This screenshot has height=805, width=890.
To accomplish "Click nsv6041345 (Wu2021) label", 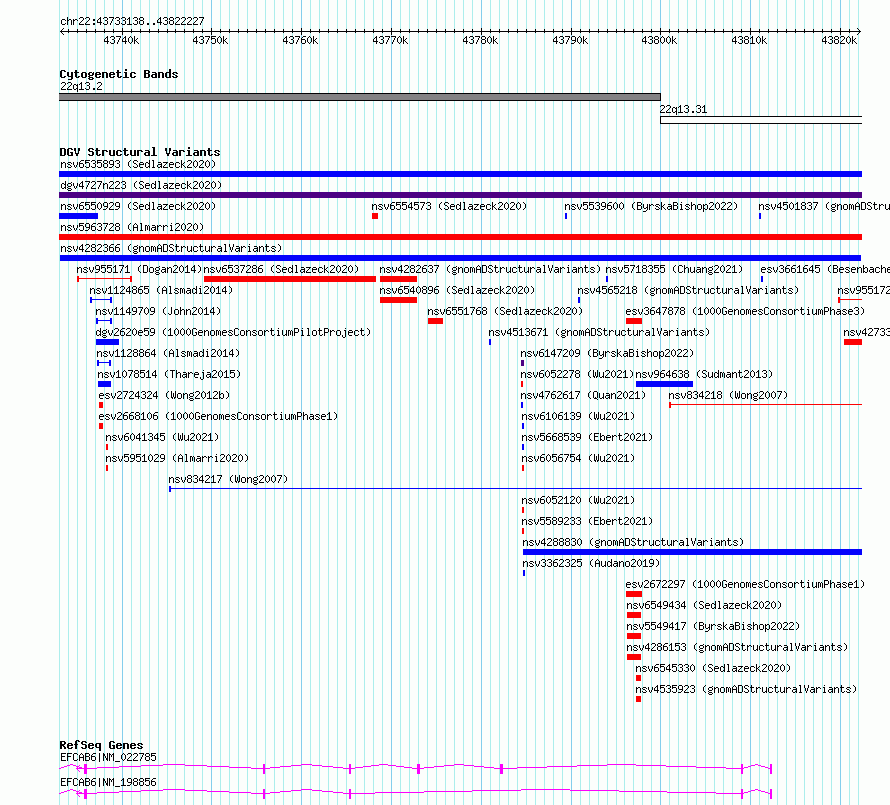I will [x=162, y=438].
